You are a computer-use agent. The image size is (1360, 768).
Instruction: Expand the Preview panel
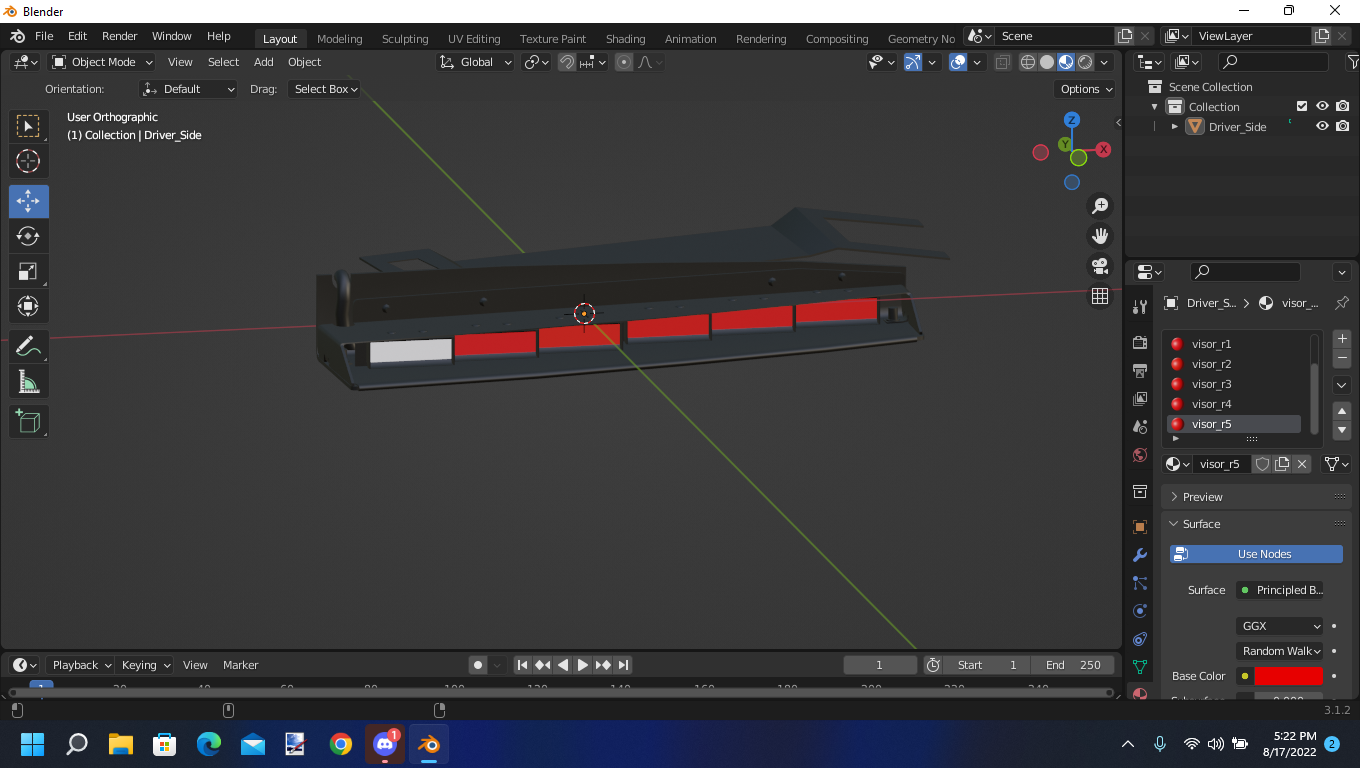pos(1202,497)
